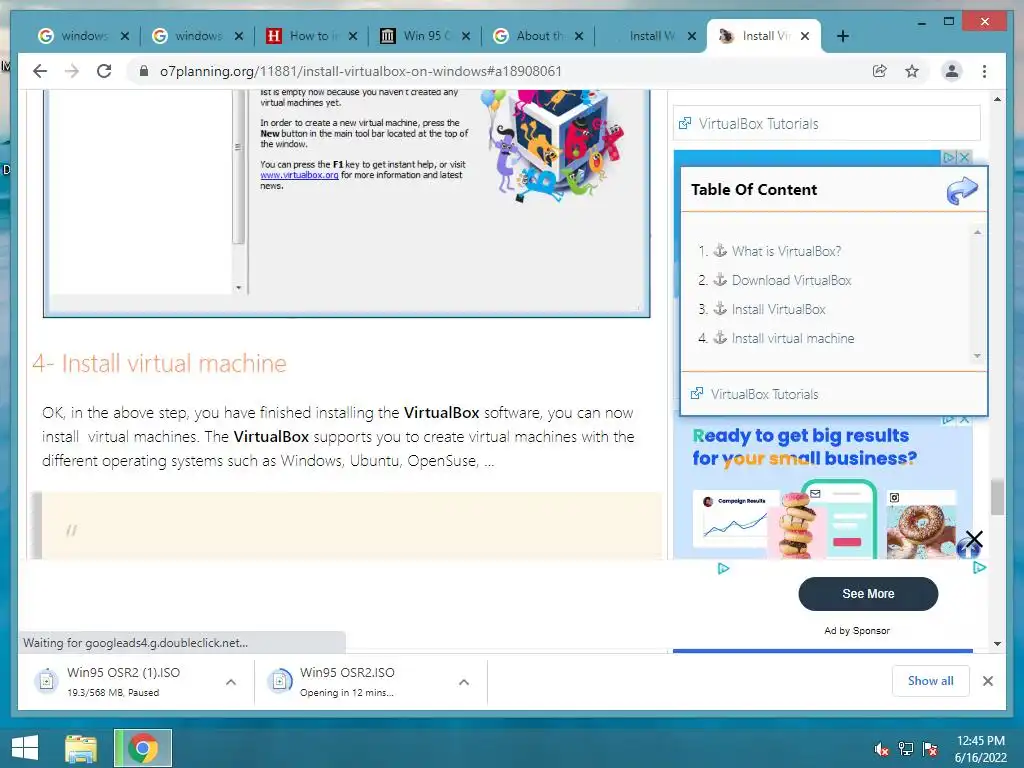
Task: Open VirtualBox Tutorials link below table of contents
Action: coord(764,394)
